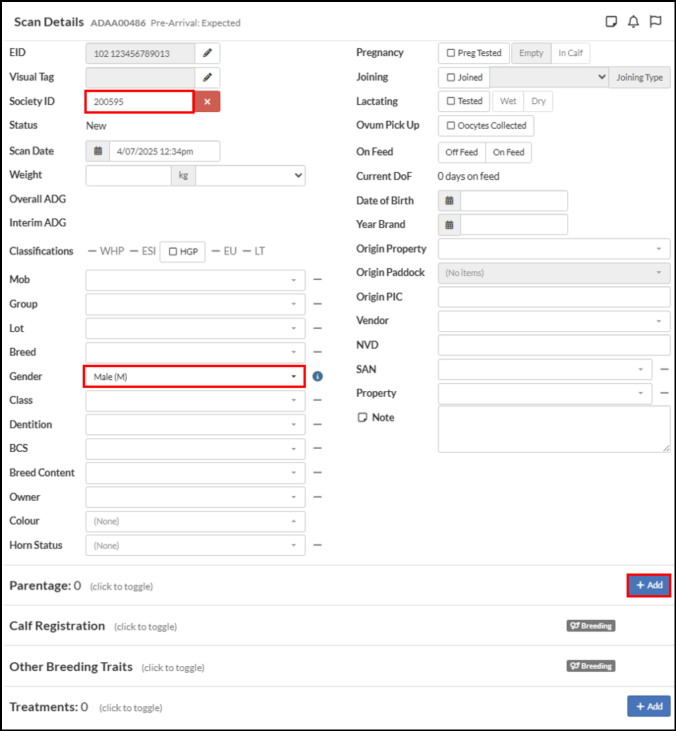Click the Add button in Parentage section

[x=649, y=585]
